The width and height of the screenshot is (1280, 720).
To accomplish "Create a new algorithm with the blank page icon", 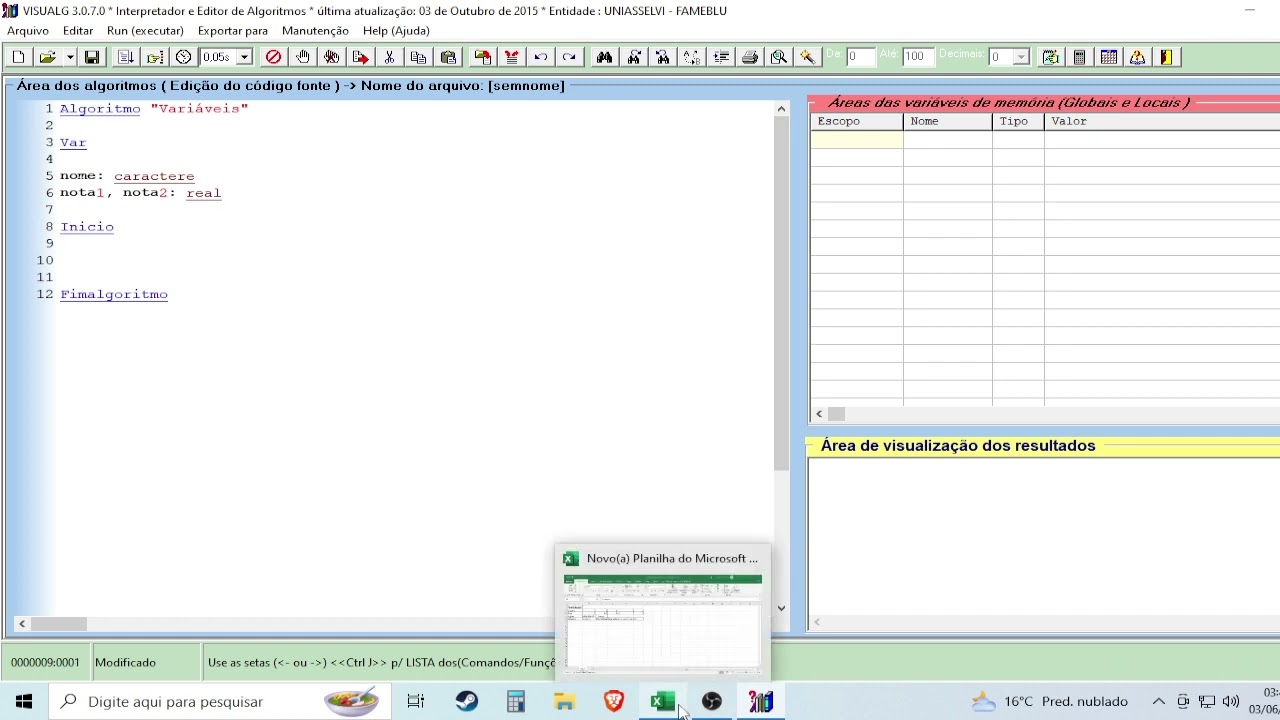I will point(18,57).
